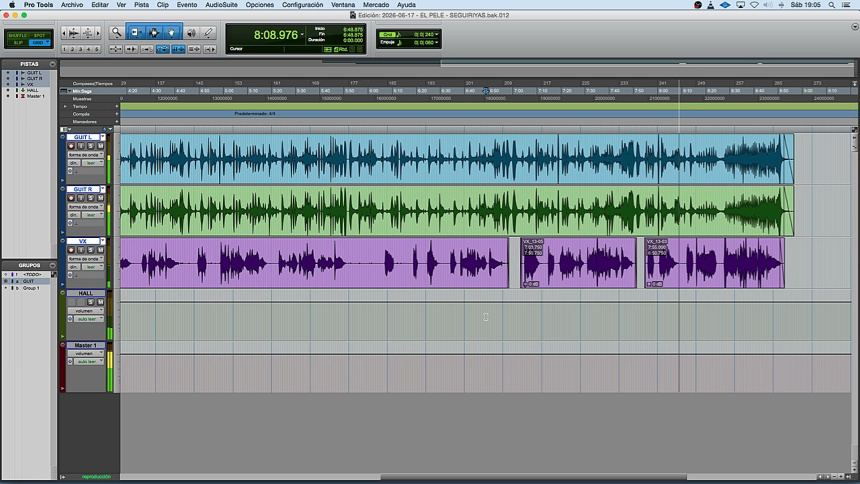The width and height of the screenshot is (860, 484).
Task: Record-enable the VX track
Action: pyautogui.click(x=71, y=250)
